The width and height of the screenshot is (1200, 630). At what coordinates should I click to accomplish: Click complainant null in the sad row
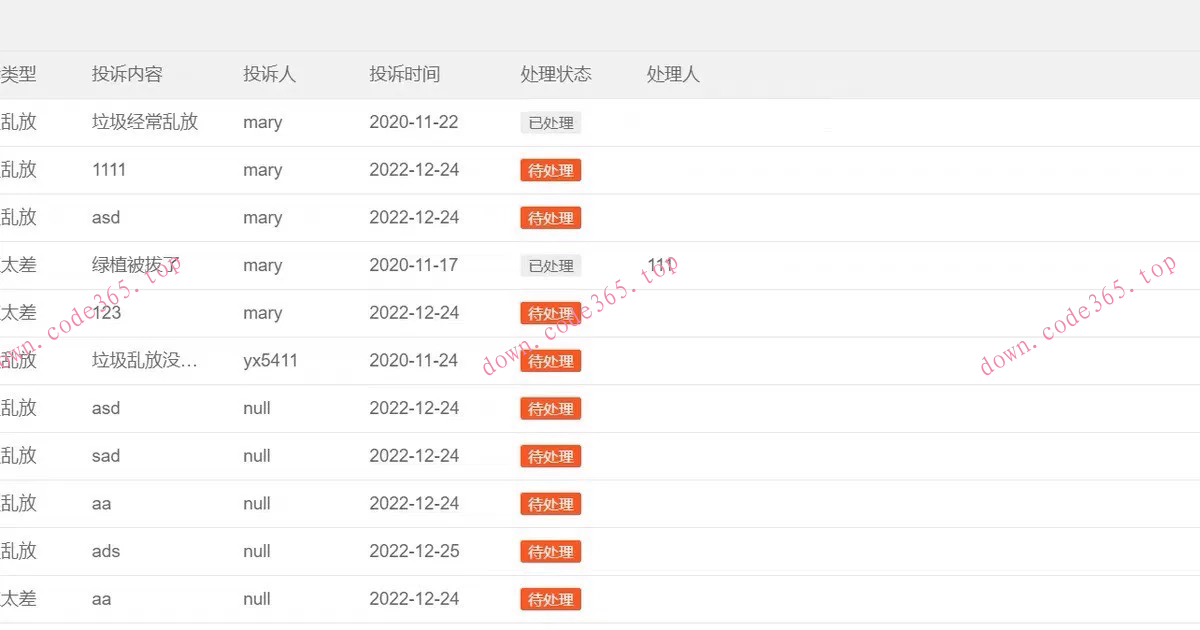[x=257, y=456]
